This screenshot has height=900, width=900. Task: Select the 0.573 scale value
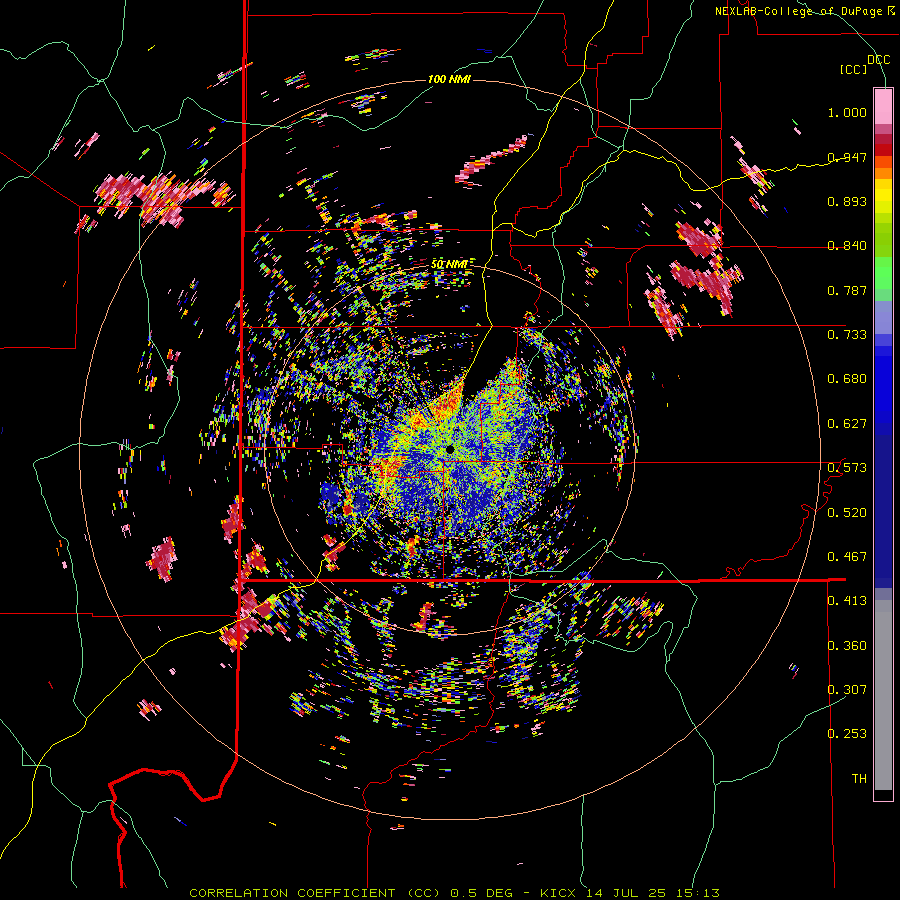pyautogui.click(x=847, y=468)
